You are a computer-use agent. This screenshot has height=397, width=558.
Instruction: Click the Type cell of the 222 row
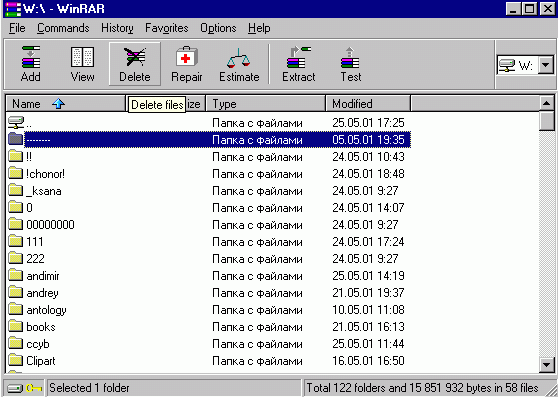(257, 259)
